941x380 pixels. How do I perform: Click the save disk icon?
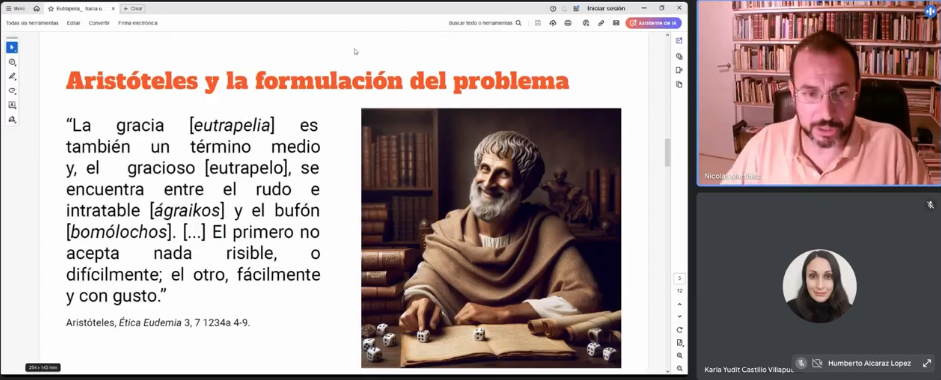[538, 23]
